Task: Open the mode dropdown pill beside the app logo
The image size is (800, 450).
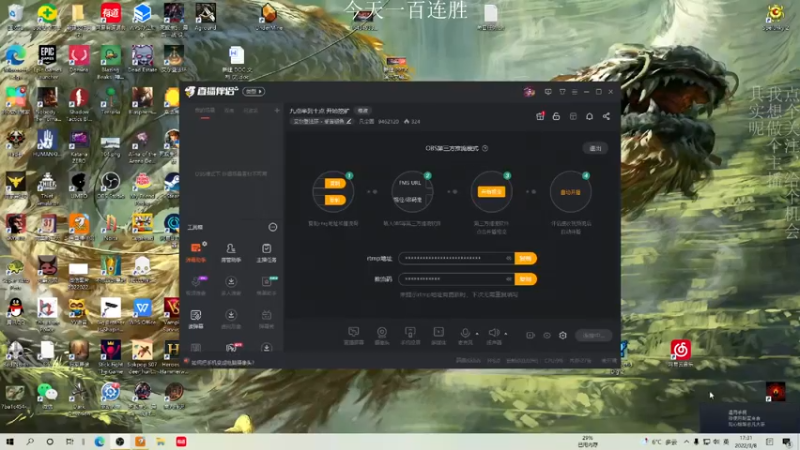Action: [x=254, y=92]
